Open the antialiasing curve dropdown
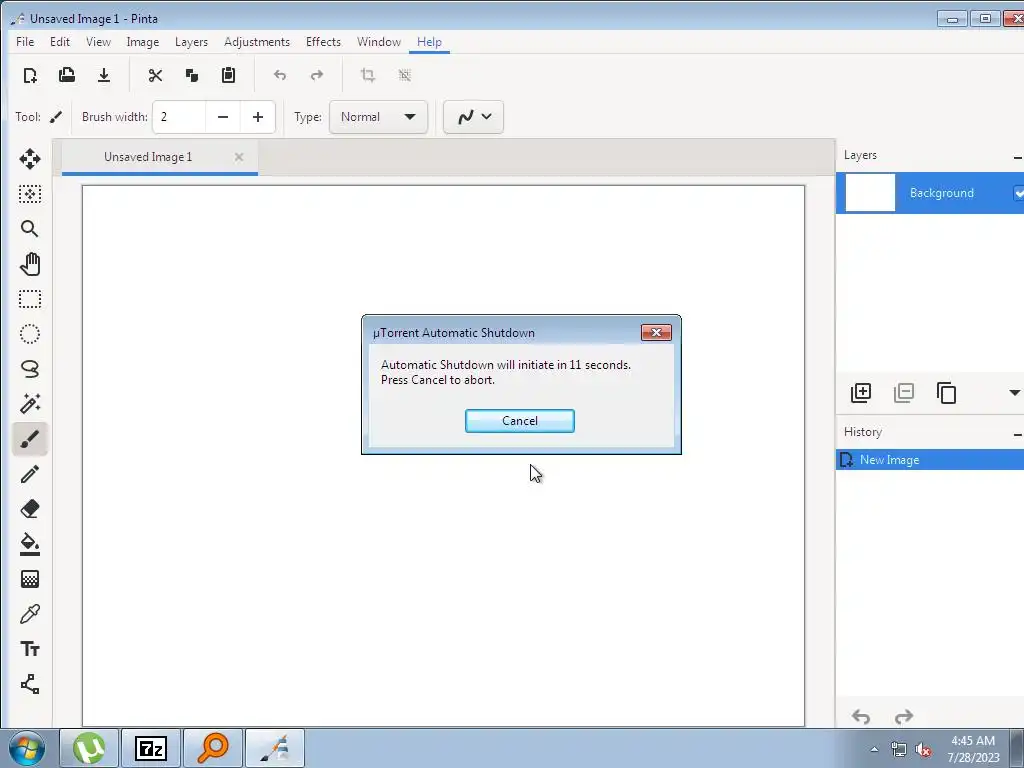This screenshot has height=768, width=1024. tap(473, 117)
